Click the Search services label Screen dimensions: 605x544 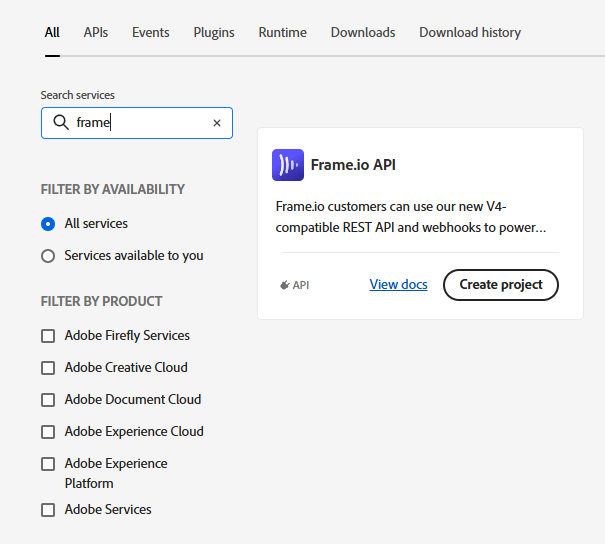[78, 95]
